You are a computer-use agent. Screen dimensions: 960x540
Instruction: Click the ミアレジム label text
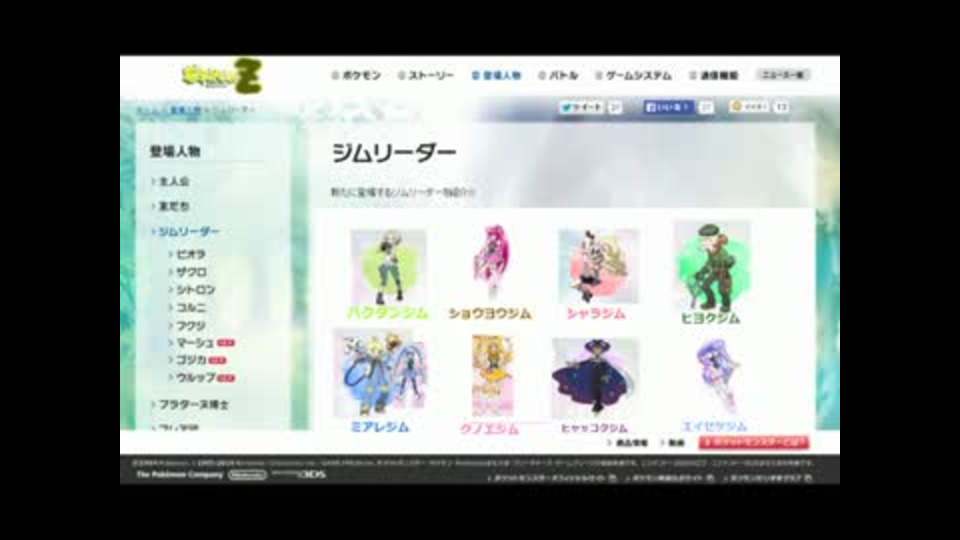click(x=380, y=427)
